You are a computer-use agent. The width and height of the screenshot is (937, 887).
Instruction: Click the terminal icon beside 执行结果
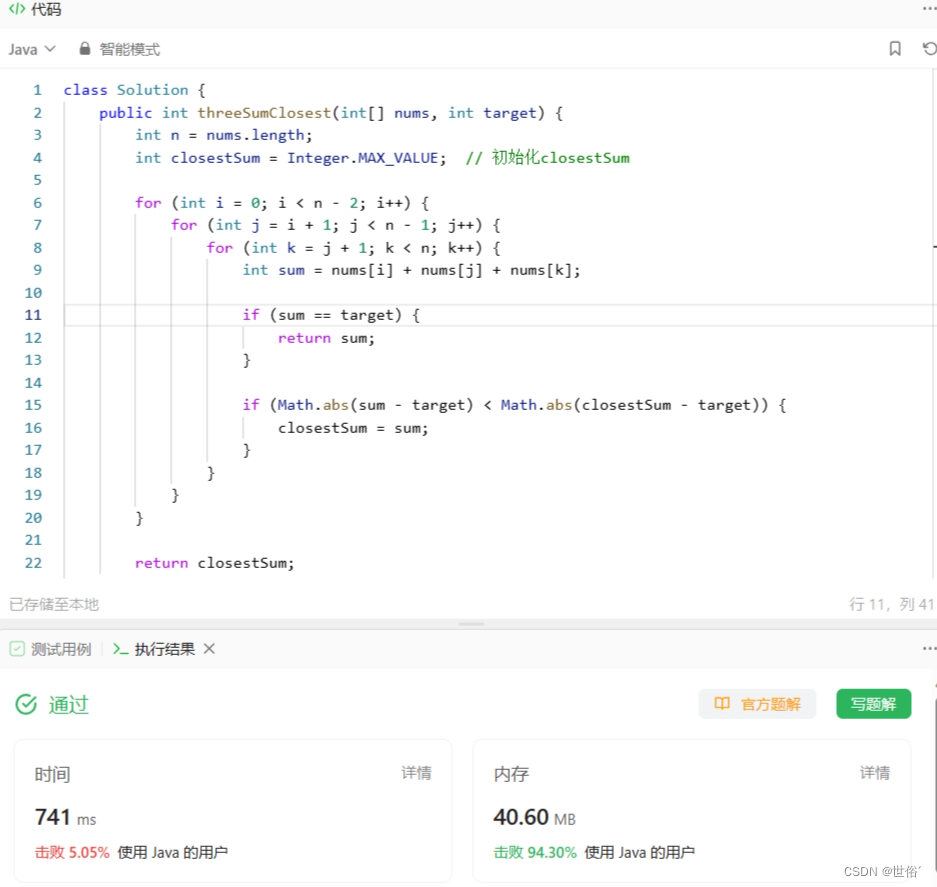coord(121,649)
